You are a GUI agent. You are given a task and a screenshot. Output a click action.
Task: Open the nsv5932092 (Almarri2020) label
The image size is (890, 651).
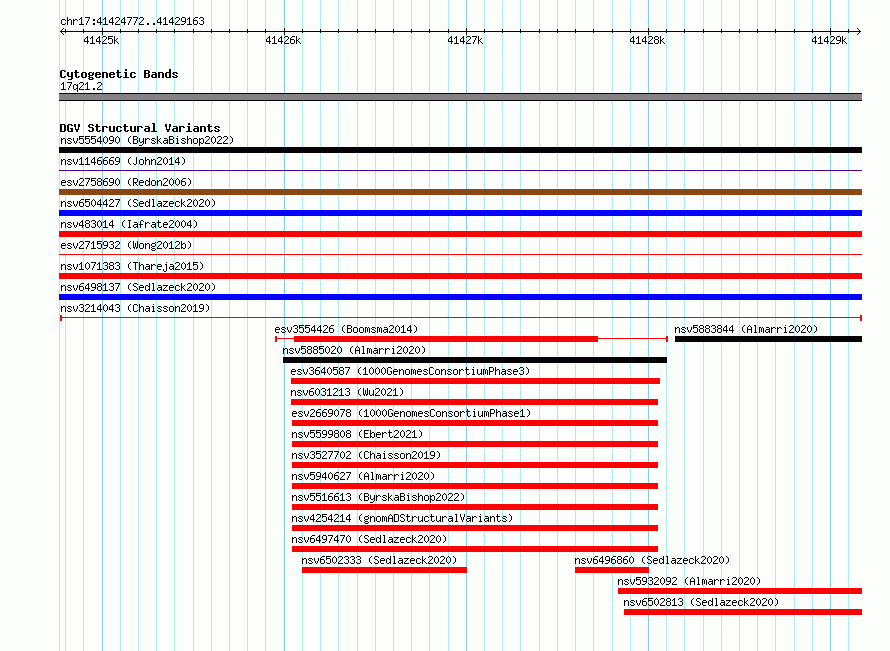[x=689, y=581]
